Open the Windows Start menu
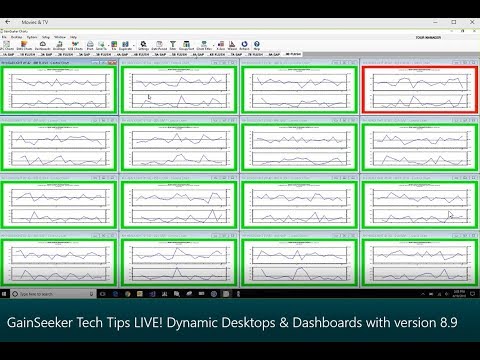This screenshot has width=480, height=360. 4,294
